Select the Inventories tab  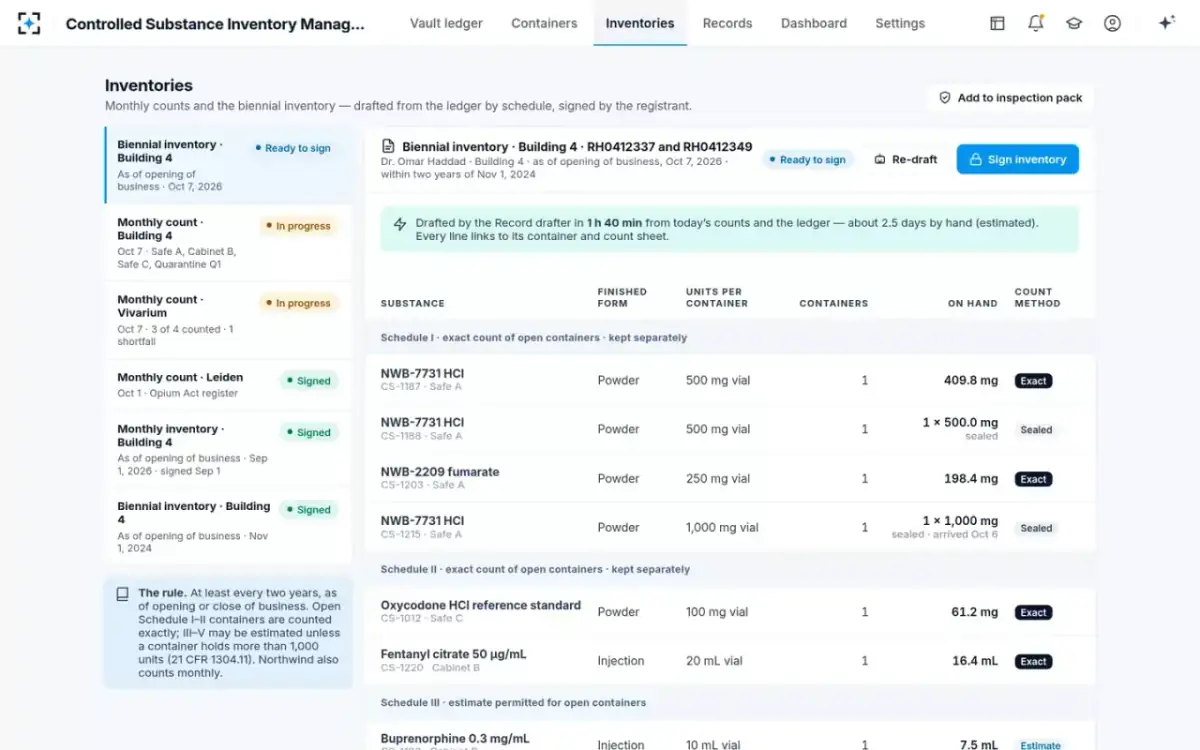pyautogui.click(x=640, y=23)
